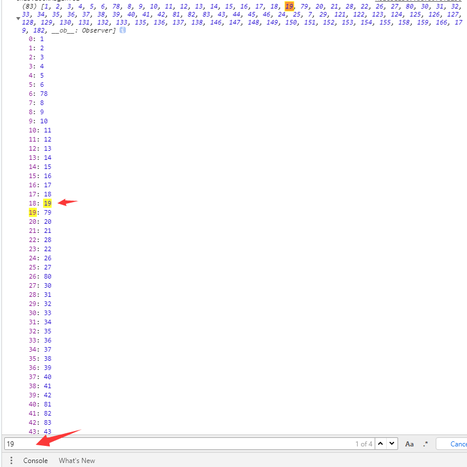This screenshot has height=467, width=467.
Task: Select array row "26: 80"
Action: (40, 276)
